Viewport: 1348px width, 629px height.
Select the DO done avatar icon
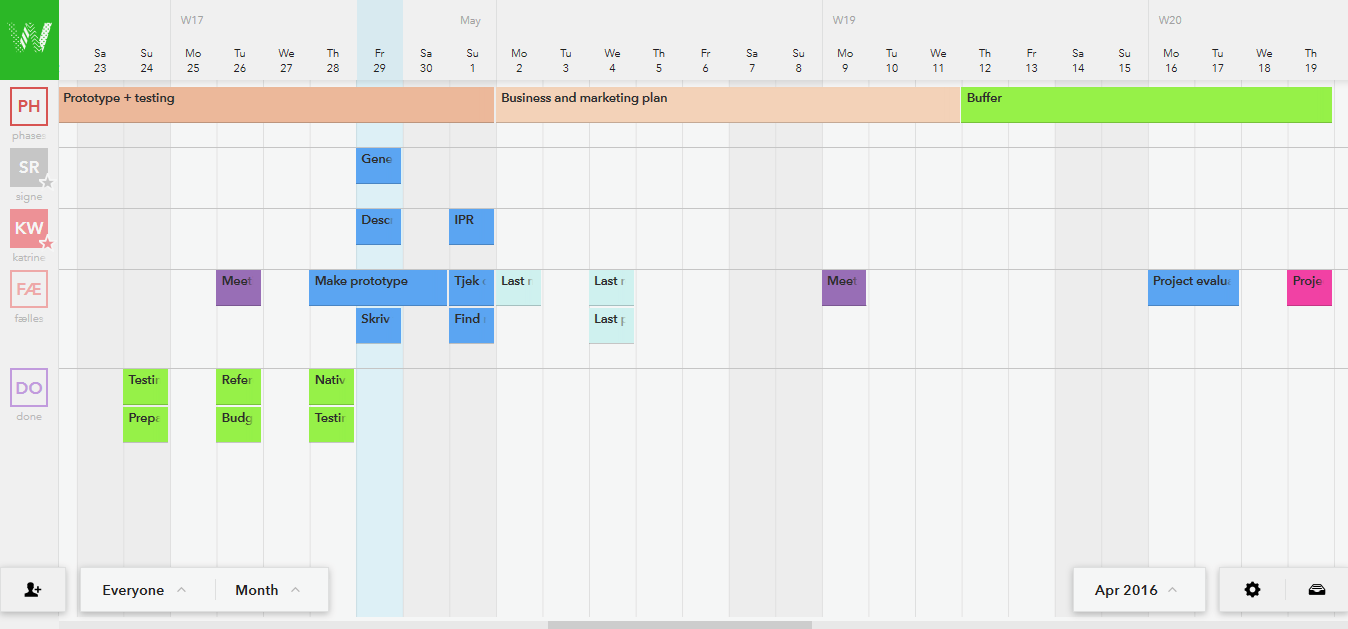click(29, 388)
